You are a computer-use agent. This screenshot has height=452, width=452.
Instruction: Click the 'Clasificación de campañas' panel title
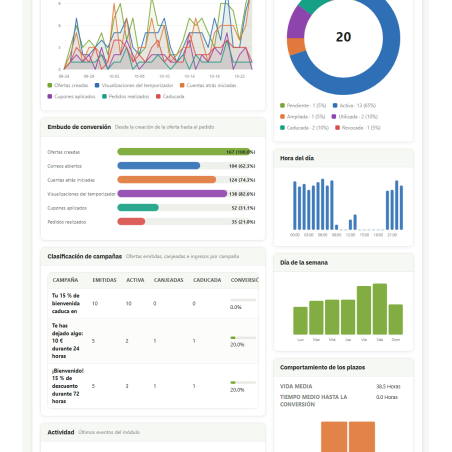click(x=85, y=256)
